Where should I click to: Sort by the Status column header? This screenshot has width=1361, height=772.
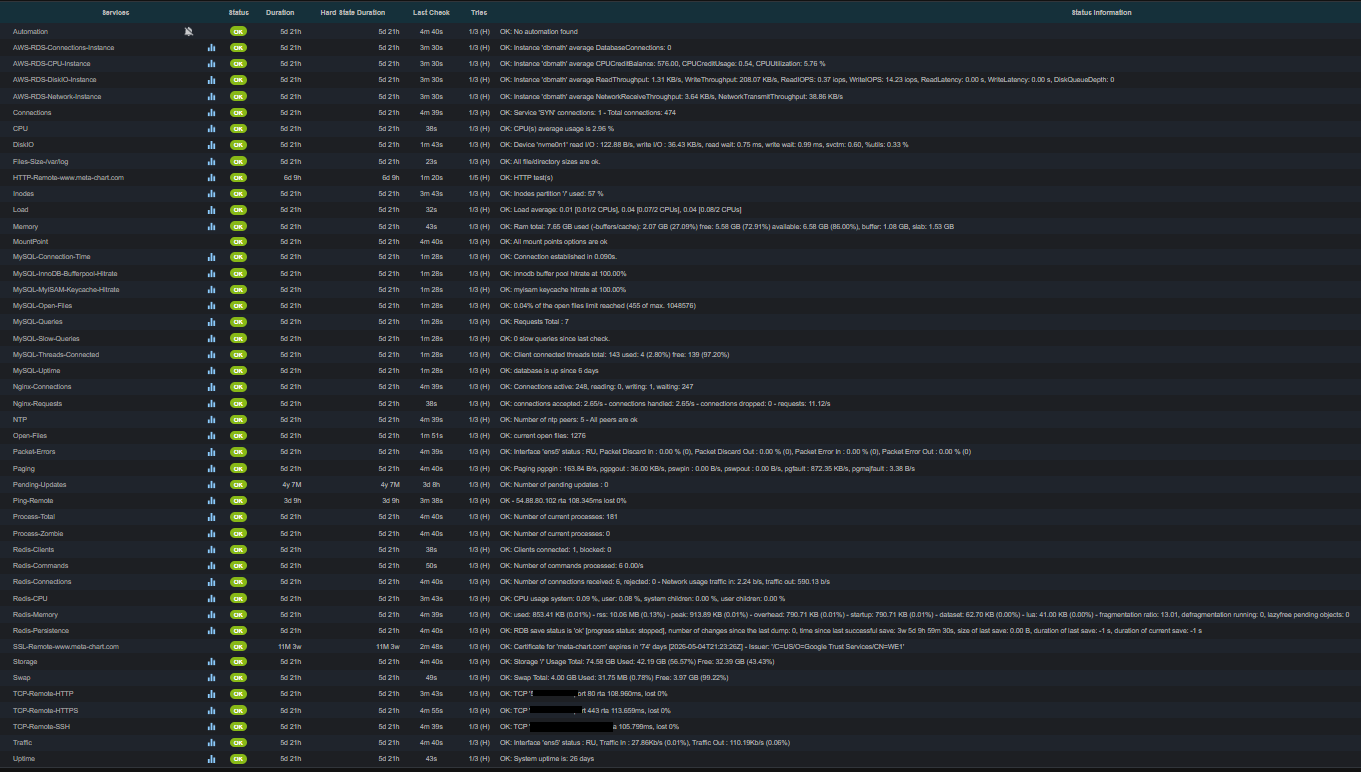pos(238,13)
